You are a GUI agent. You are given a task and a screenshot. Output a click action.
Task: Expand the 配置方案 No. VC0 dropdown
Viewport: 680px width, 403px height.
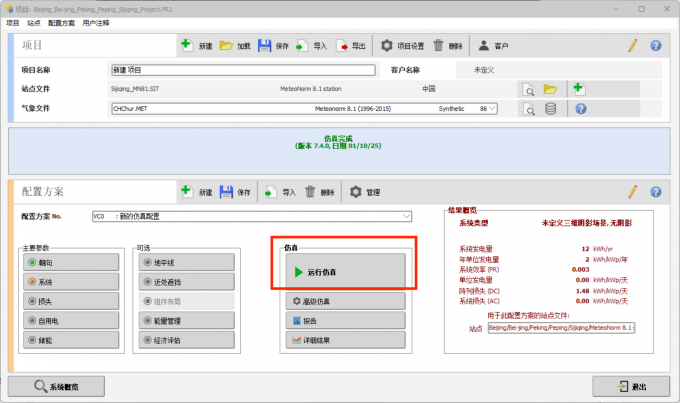pos(406,216)
